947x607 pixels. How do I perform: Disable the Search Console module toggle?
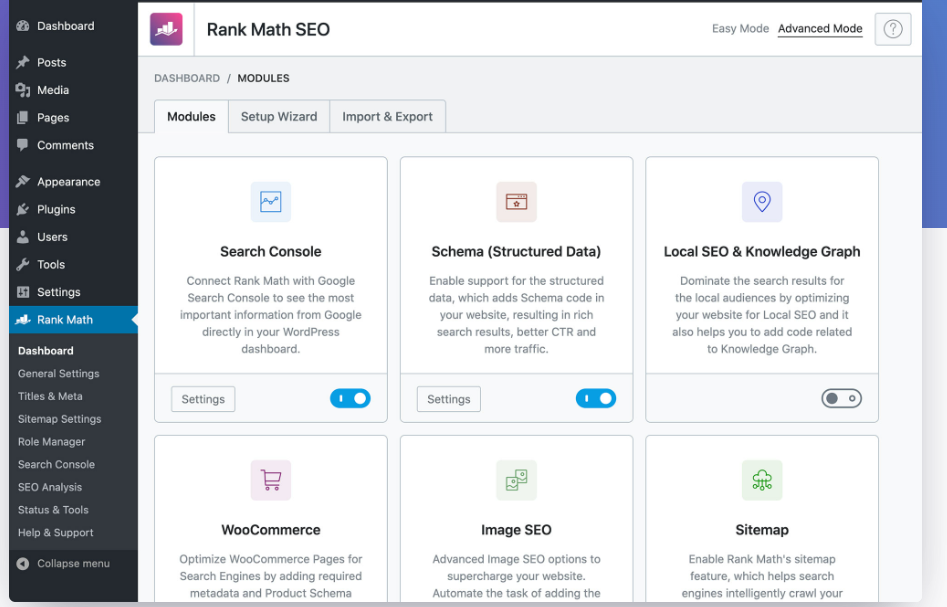tap(350, 399)
